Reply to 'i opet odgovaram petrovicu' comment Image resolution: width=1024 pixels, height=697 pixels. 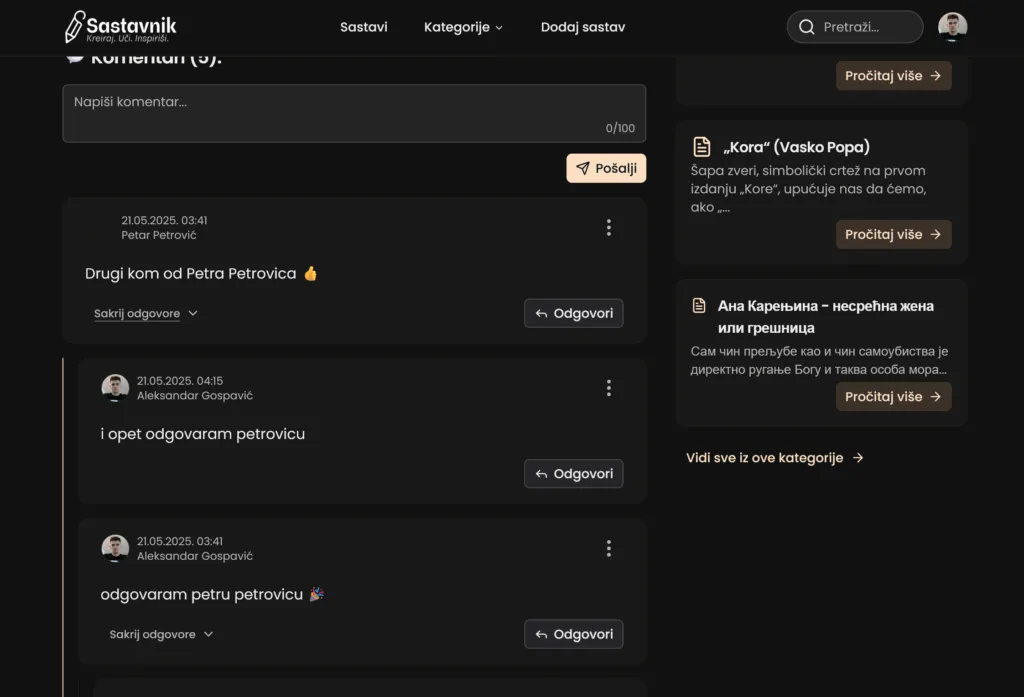pos(573,474)
